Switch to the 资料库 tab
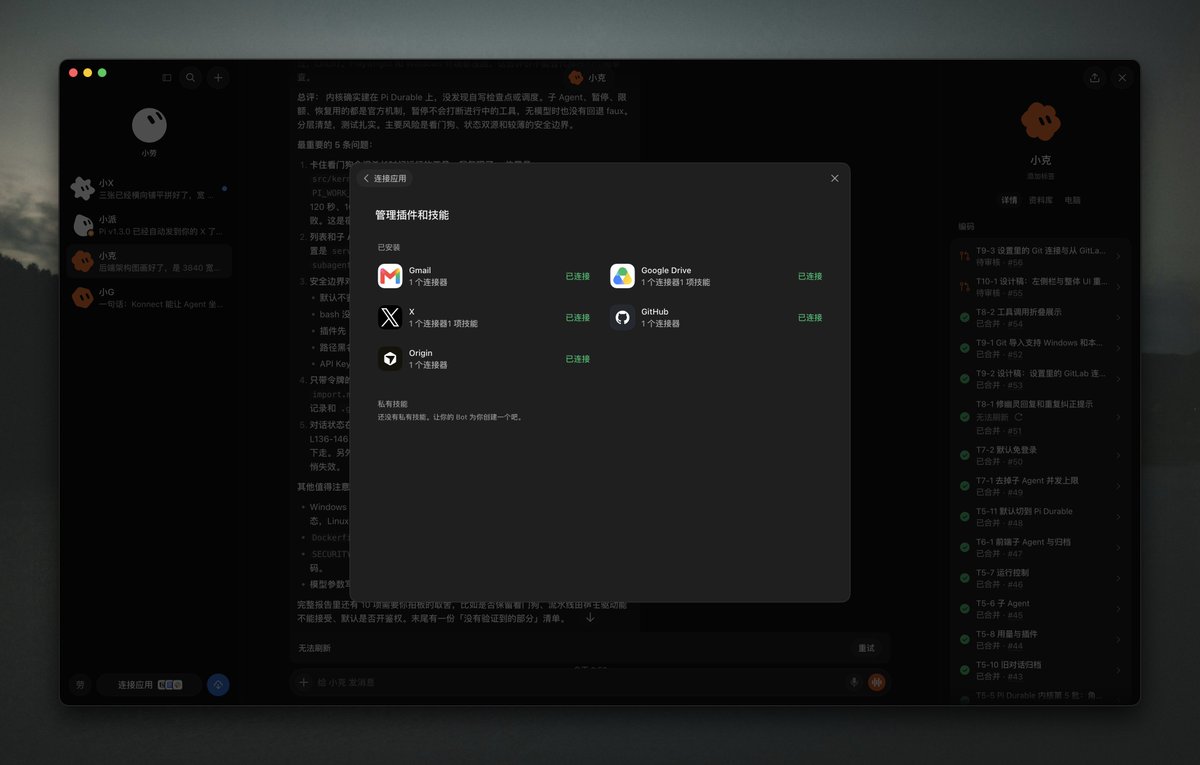Image resolution: width=1200 pixels, height=765 pixels. 1041,200
